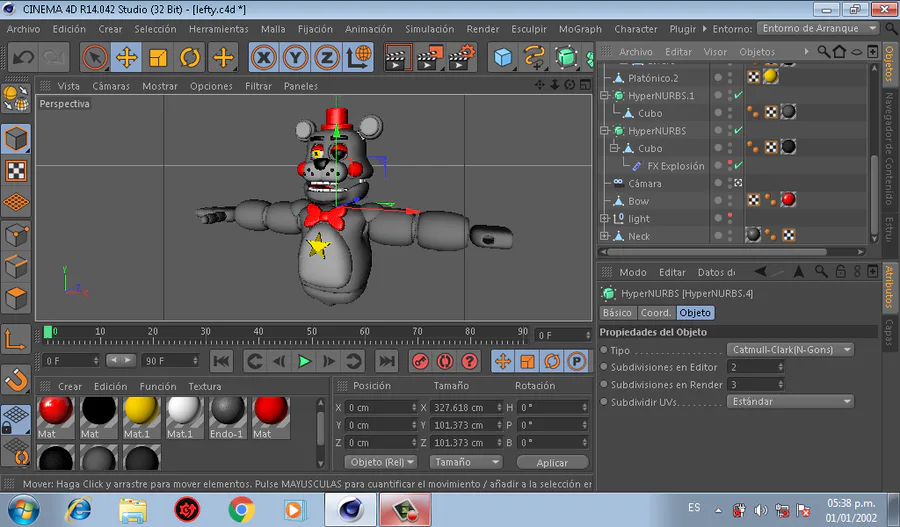This screenshot has width=900, height=527.
Task: Open the spline pen tool icon
Action: coord(534,57)
